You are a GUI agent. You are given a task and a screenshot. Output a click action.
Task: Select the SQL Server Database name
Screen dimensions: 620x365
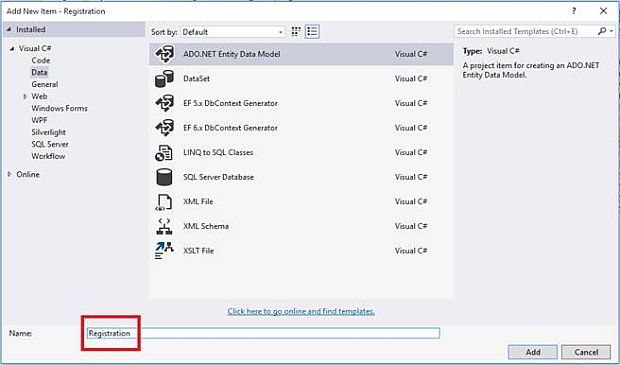[218, 177]
